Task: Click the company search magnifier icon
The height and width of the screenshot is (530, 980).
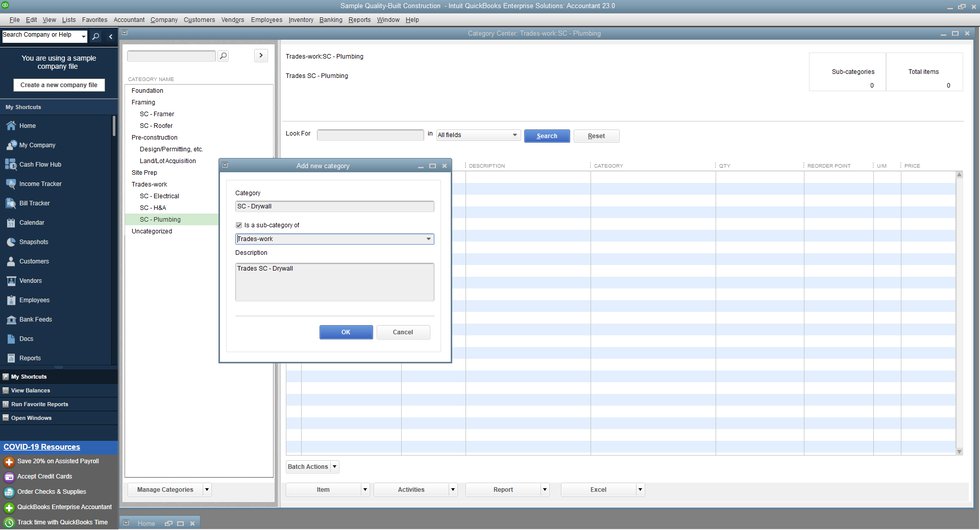Action: (x=96, y=36)
